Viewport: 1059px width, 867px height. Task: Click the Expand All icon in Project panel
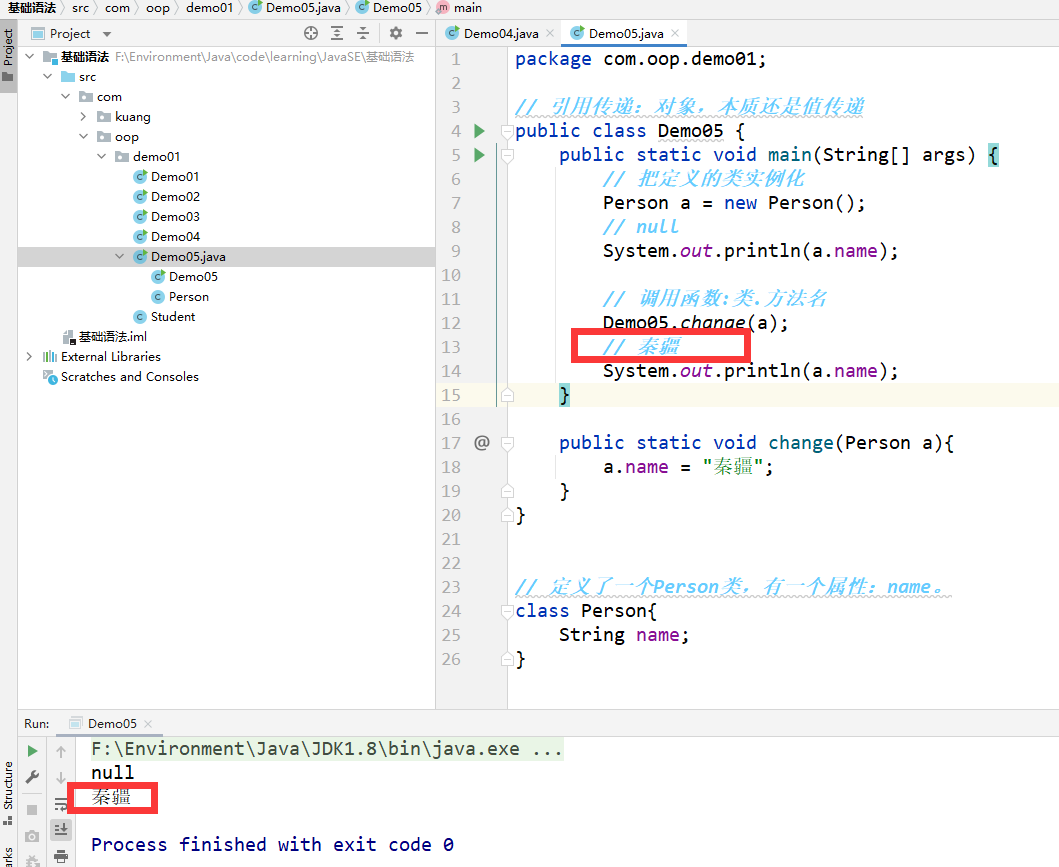(x=337, y=33)
